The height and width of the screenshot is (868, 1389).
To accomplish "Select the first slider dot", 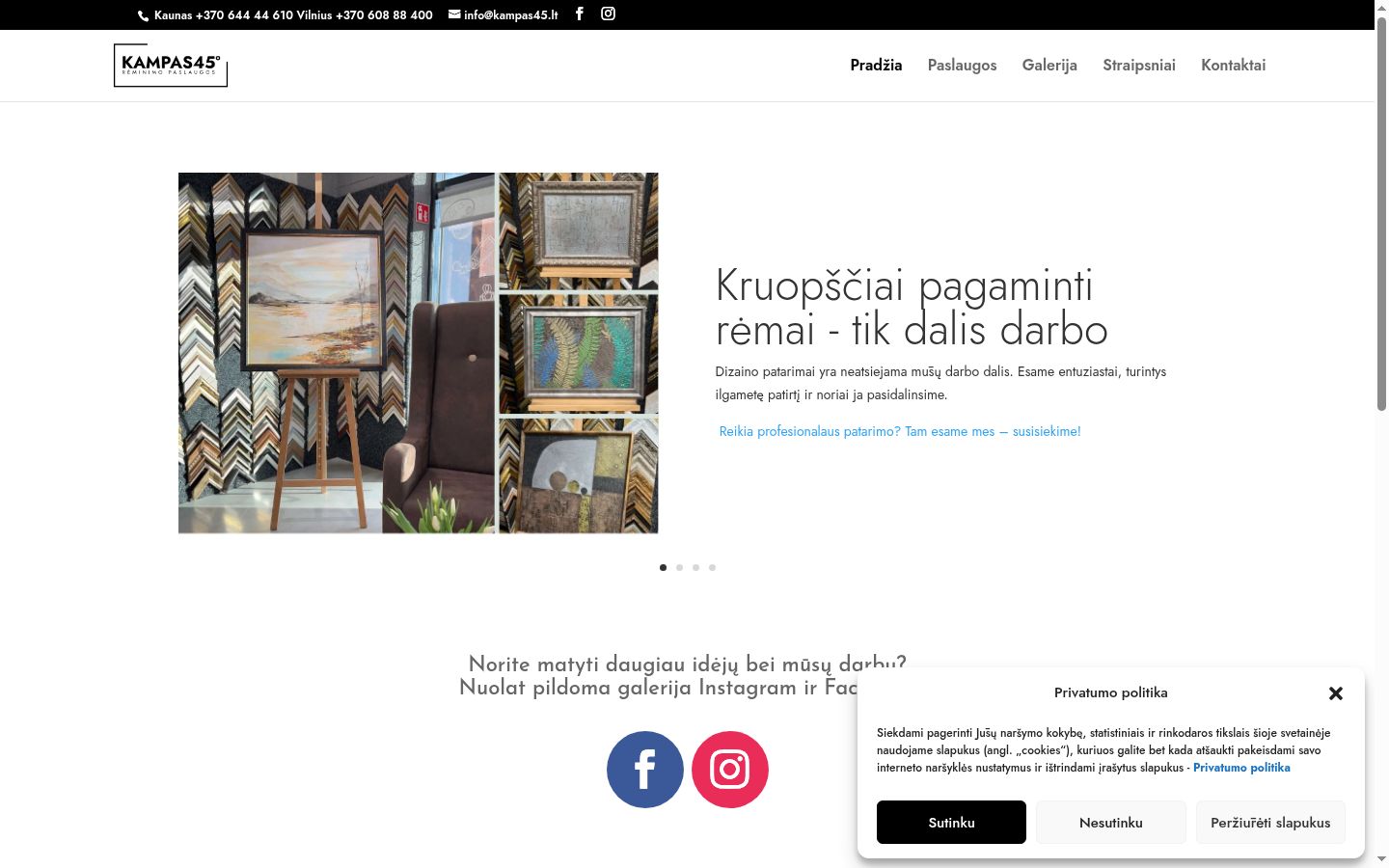I will (x=663, y=567).
